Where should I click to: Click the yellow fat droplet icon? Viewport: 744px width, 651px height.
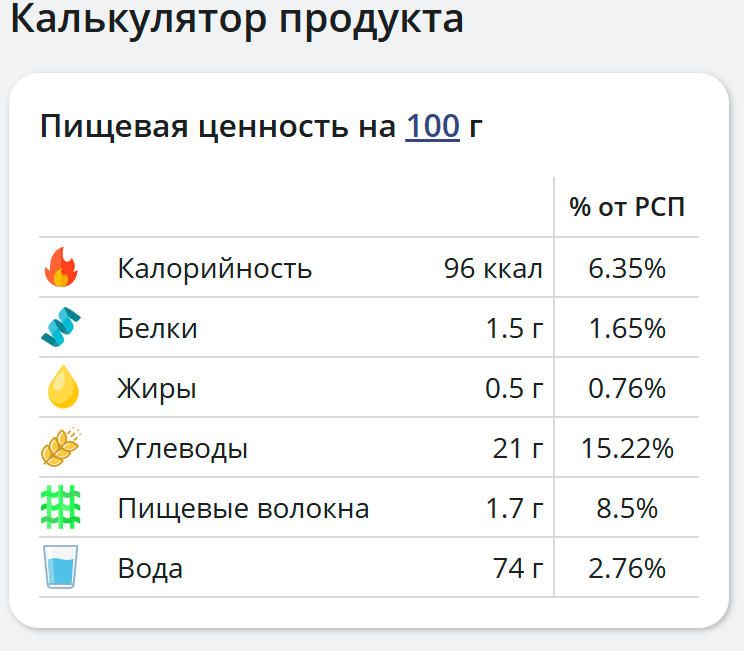tap(63, 387)
